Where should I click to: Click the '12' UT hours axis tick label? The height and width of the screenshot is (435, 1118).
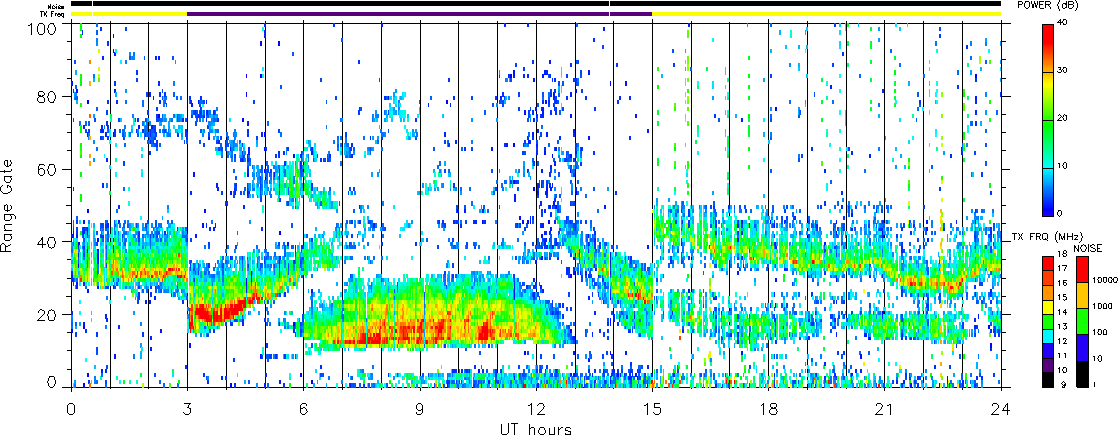[x=536, y=409]
